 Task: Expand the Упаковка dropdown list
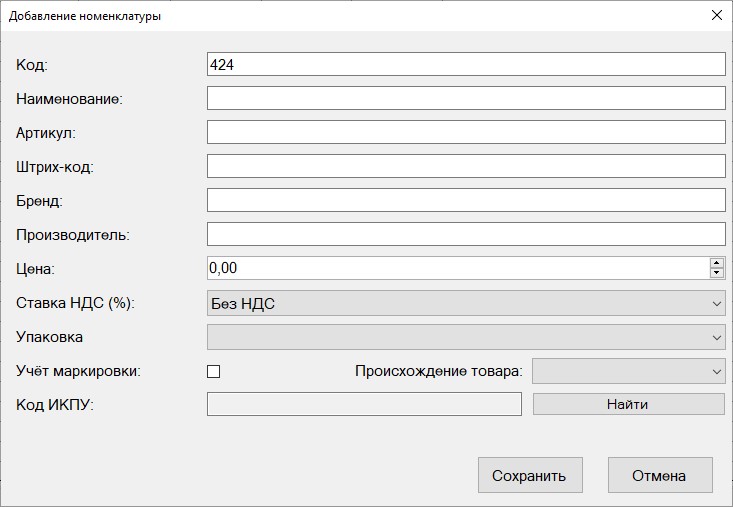click(465, 337)
